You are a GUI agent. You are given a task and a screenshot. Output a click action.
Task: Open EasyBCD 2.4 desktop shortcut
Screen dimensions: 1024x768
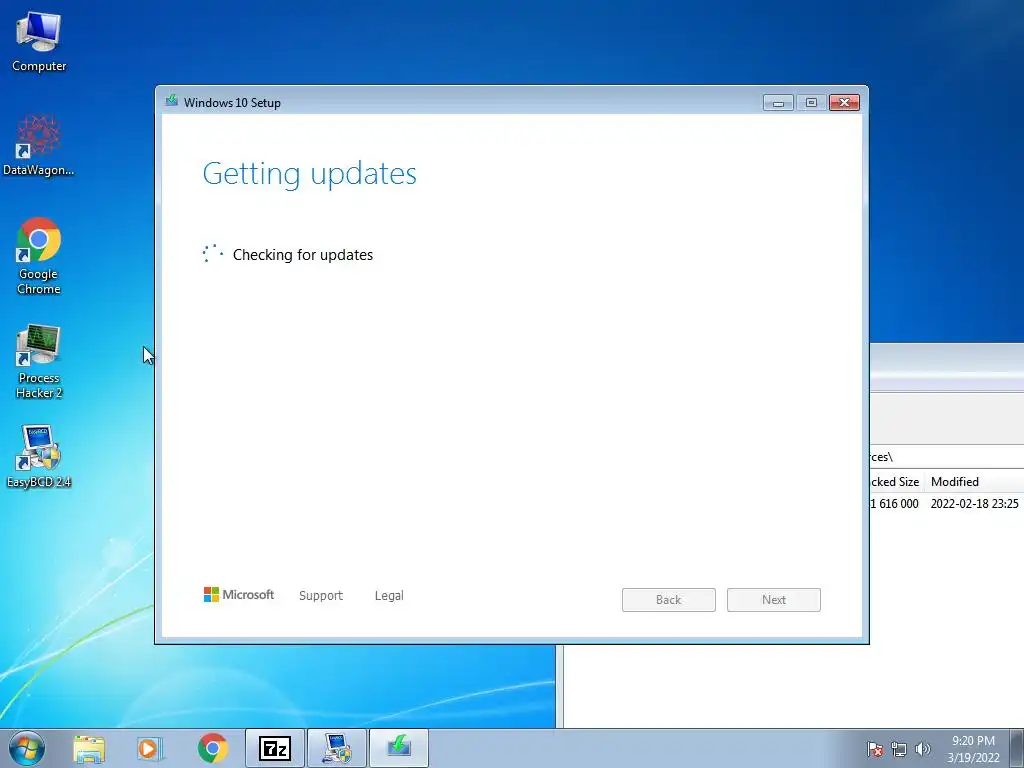click(39, 456)
